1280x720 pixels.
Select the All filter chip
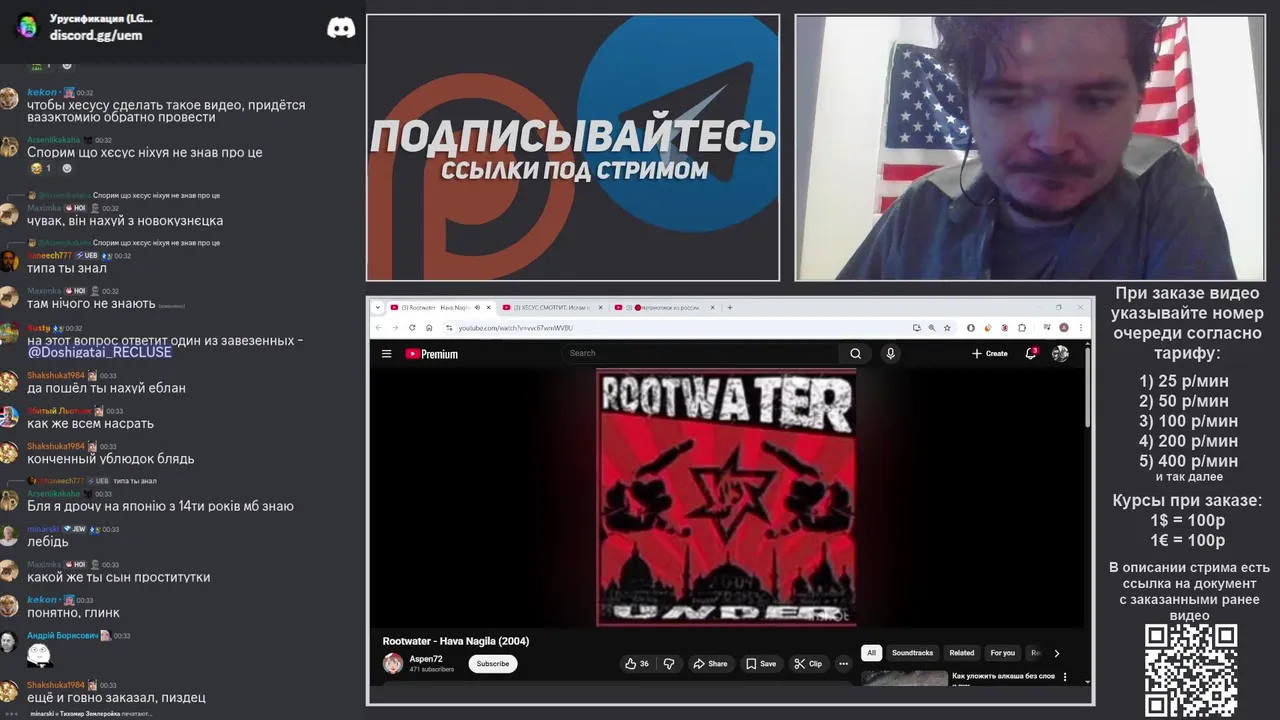tap(871, 653)
